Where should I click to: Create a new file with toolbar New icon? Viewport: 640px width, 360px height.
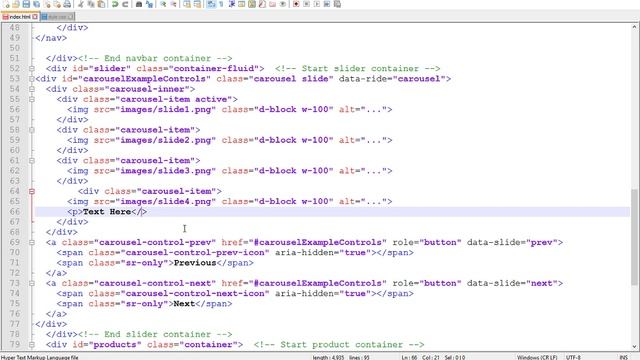pyautogui.click(x=6, y=4)
